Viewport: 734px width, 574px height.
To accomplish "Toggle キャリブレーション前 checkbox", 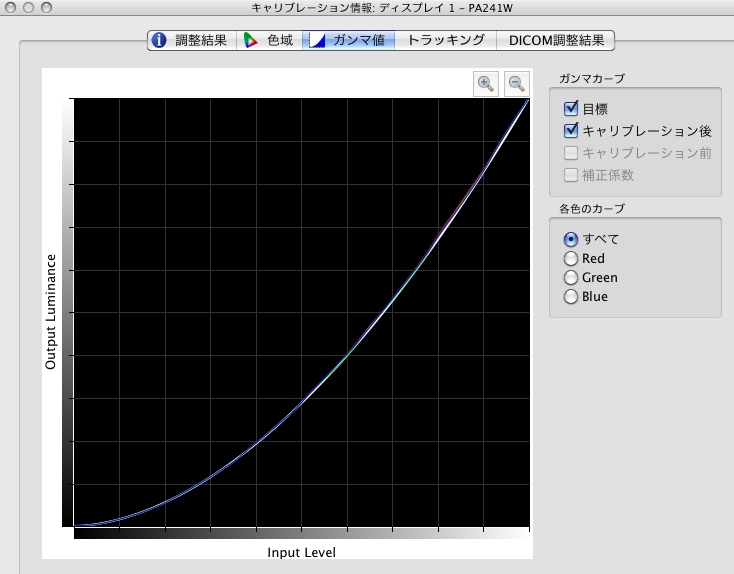I will tap(571, 153).
